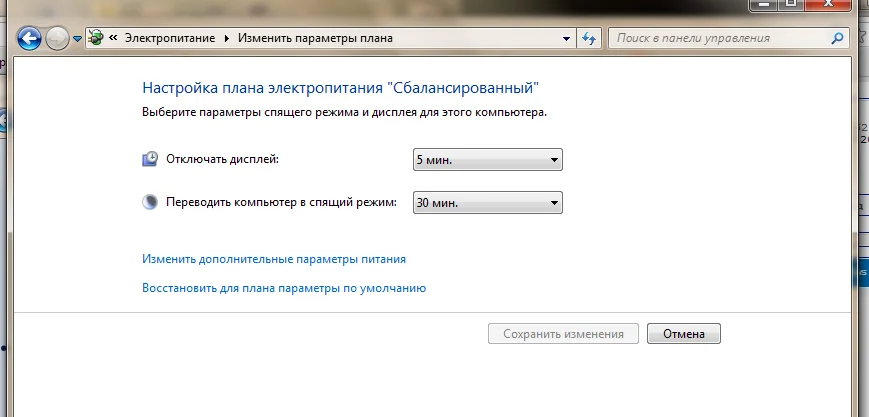This screenshot has width=869, height=417.
Task: Click 'Изменить параметры плана' breadcrumb item
Action: click(x=314, y=38)
